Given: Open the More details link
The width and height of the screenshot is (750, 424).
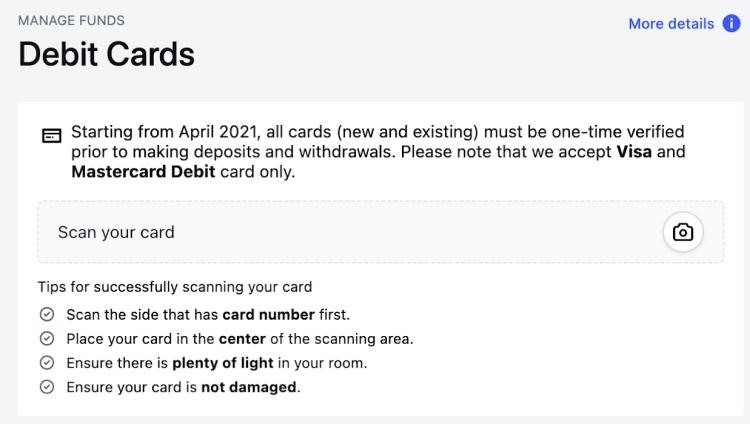Looking at the screenshot, I should coord(671,23).
